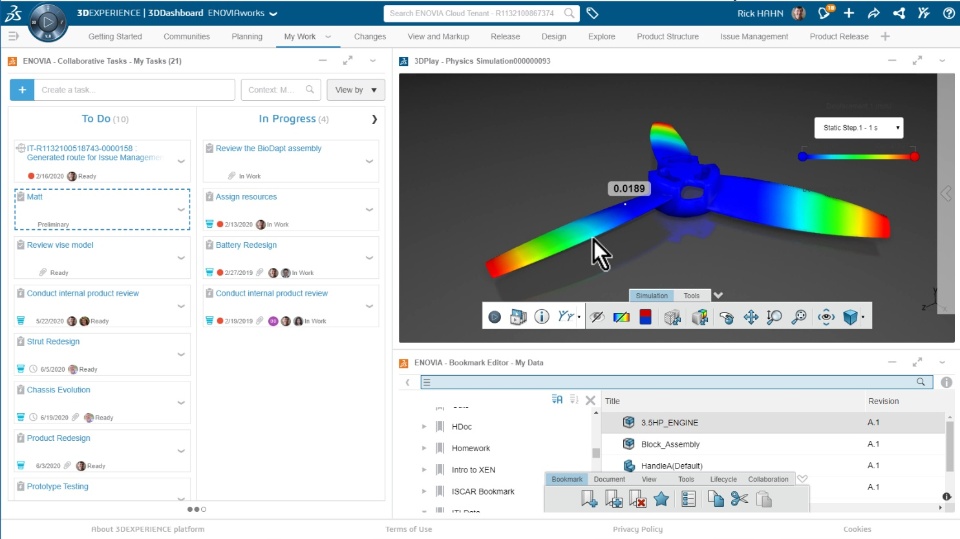
Task: Select the zoom magnifier tool in 3DPlay
Action: pos(774,317)
